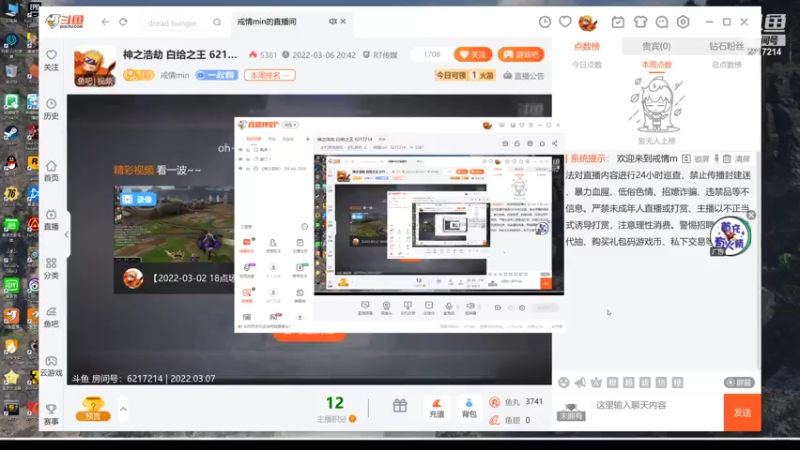Open 云游戏 in the left sidebar
This screenshot has width=800, height=450.
[x=51, y=366]
